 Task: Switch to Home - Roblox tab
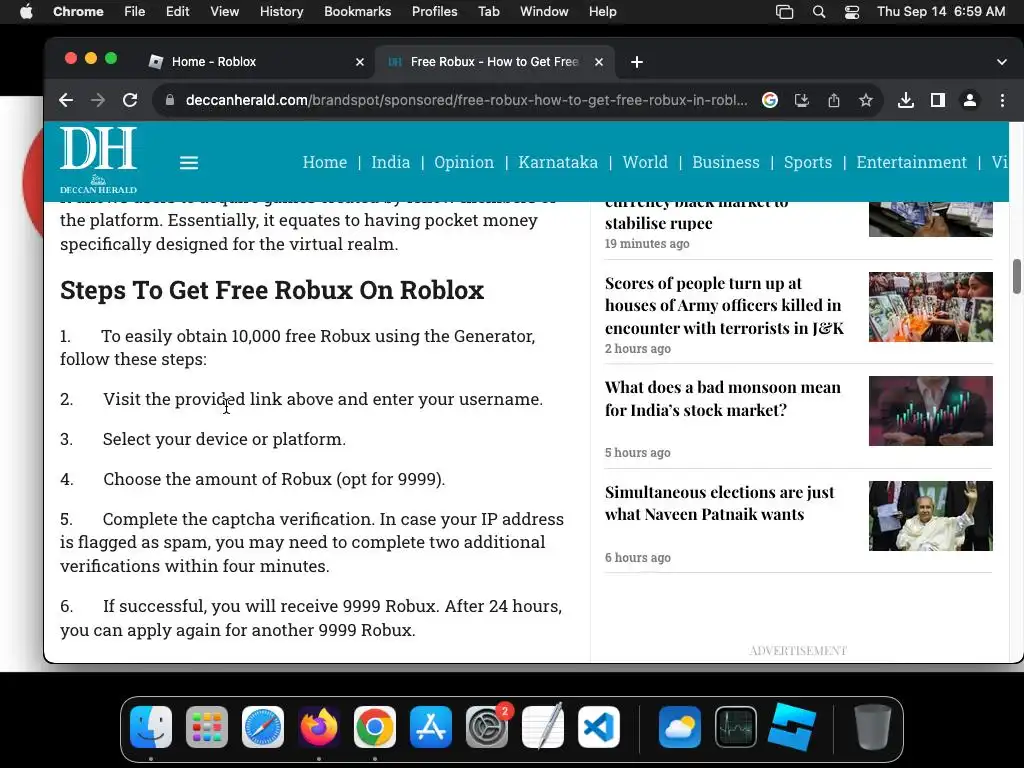(255, 62)
